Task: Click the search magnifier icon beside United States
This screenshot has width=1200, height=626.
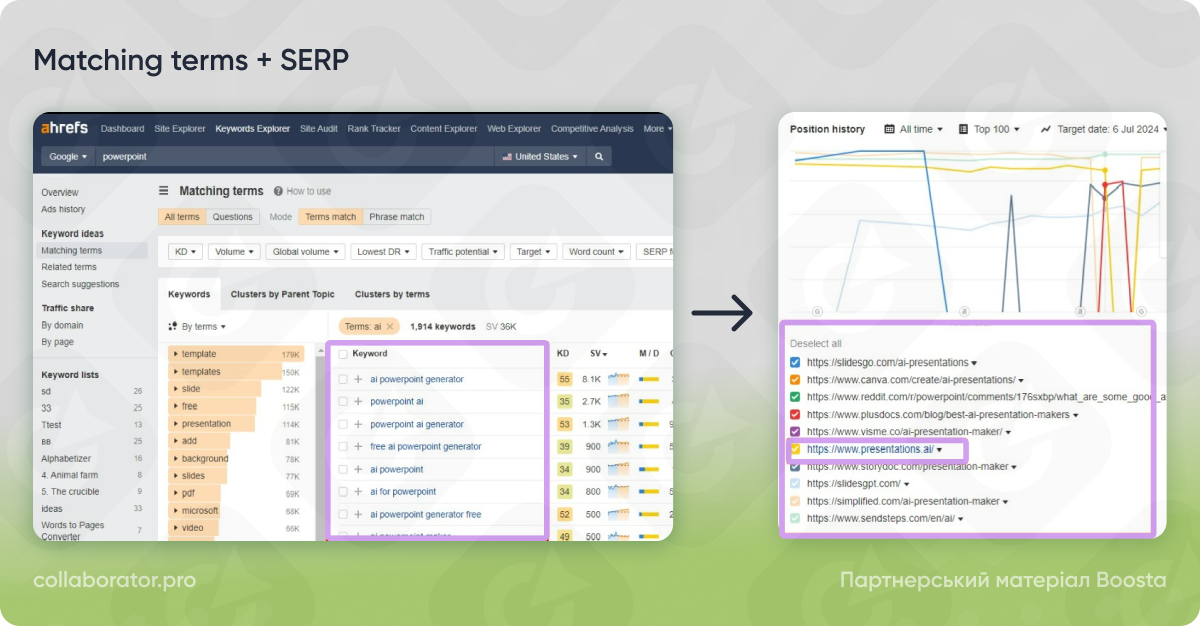Action: pos(598,156)
